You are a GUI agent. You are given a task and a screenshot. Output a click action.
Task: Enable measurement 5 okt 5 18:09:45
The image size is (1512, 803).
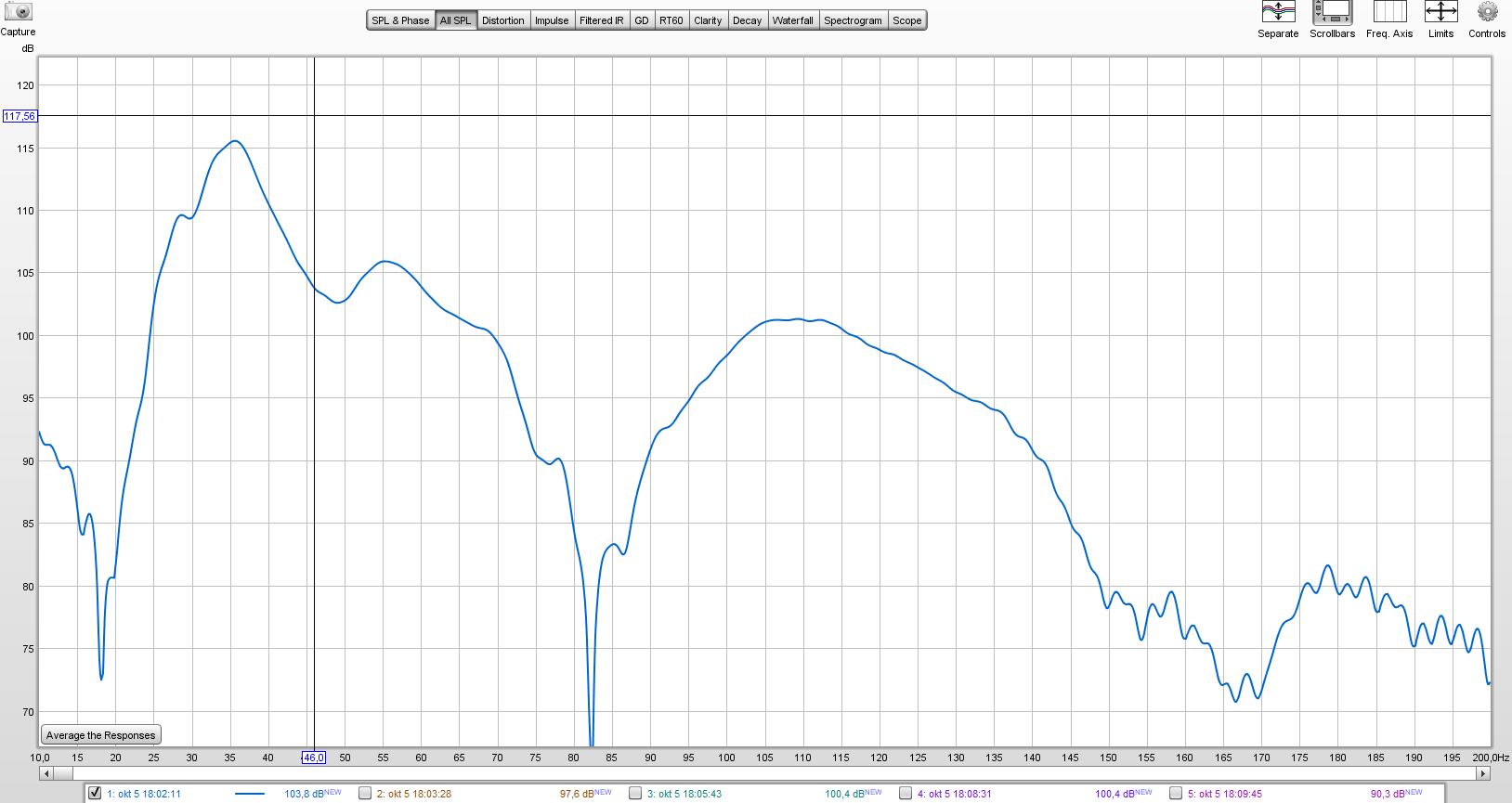pyautogui.click(x=1176, y=793)
